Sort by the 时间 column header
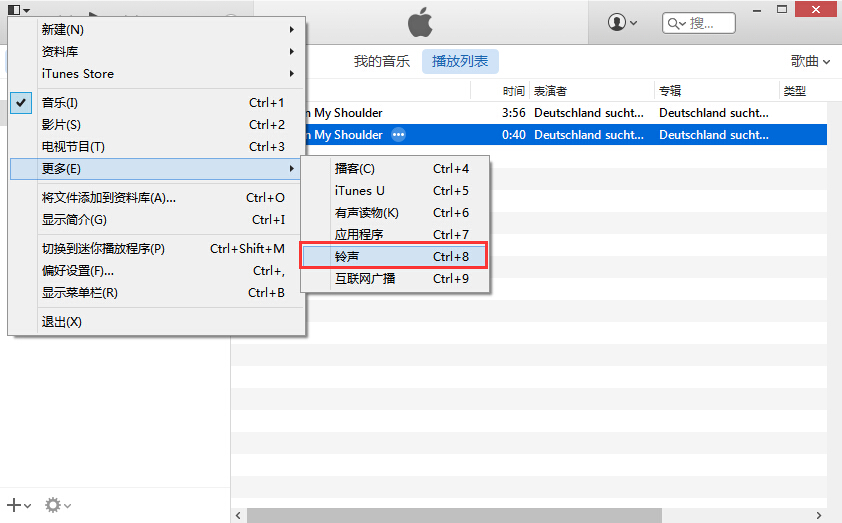This screenshot has height=523, width=842. [513, 91]
